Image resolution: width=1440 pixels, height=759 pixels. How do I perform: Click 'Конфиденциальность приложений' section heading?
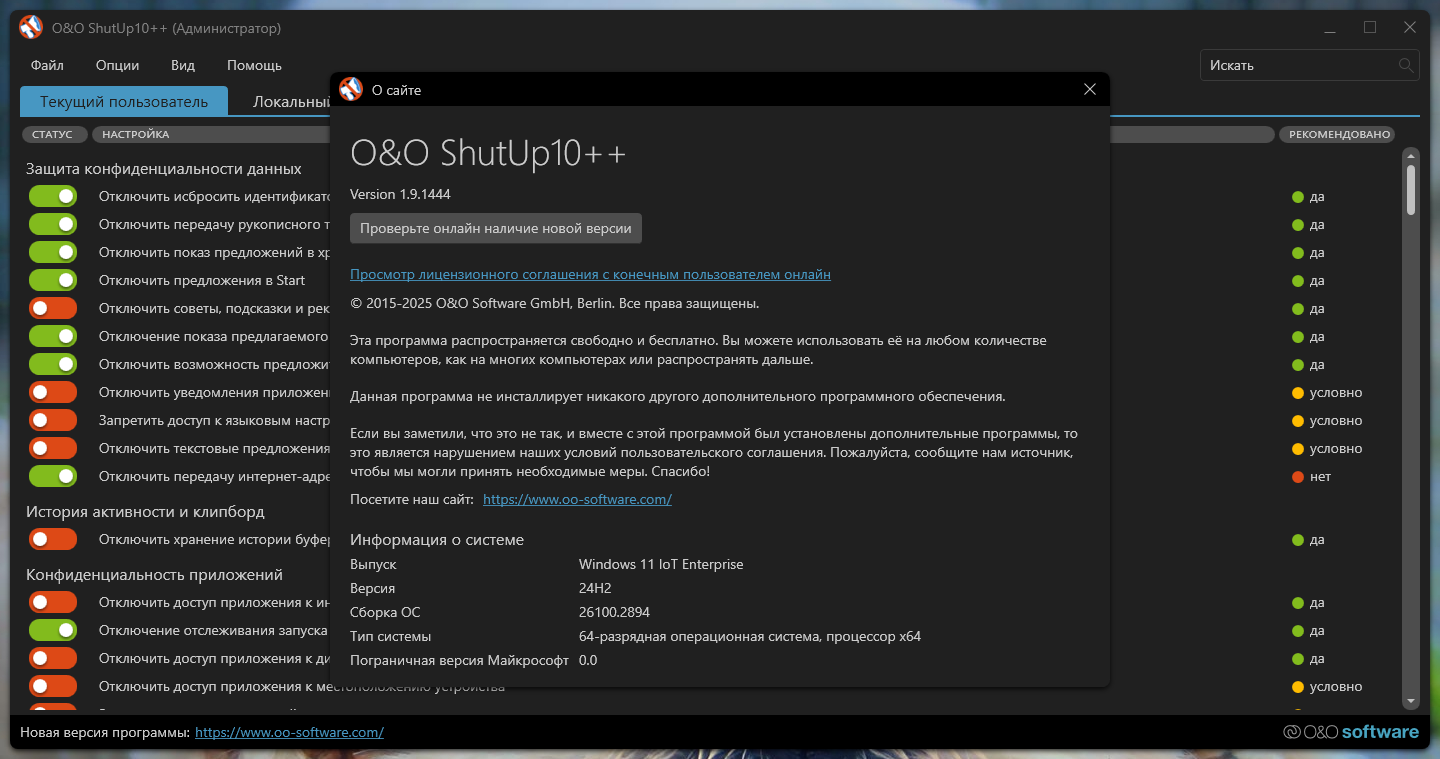154,574
